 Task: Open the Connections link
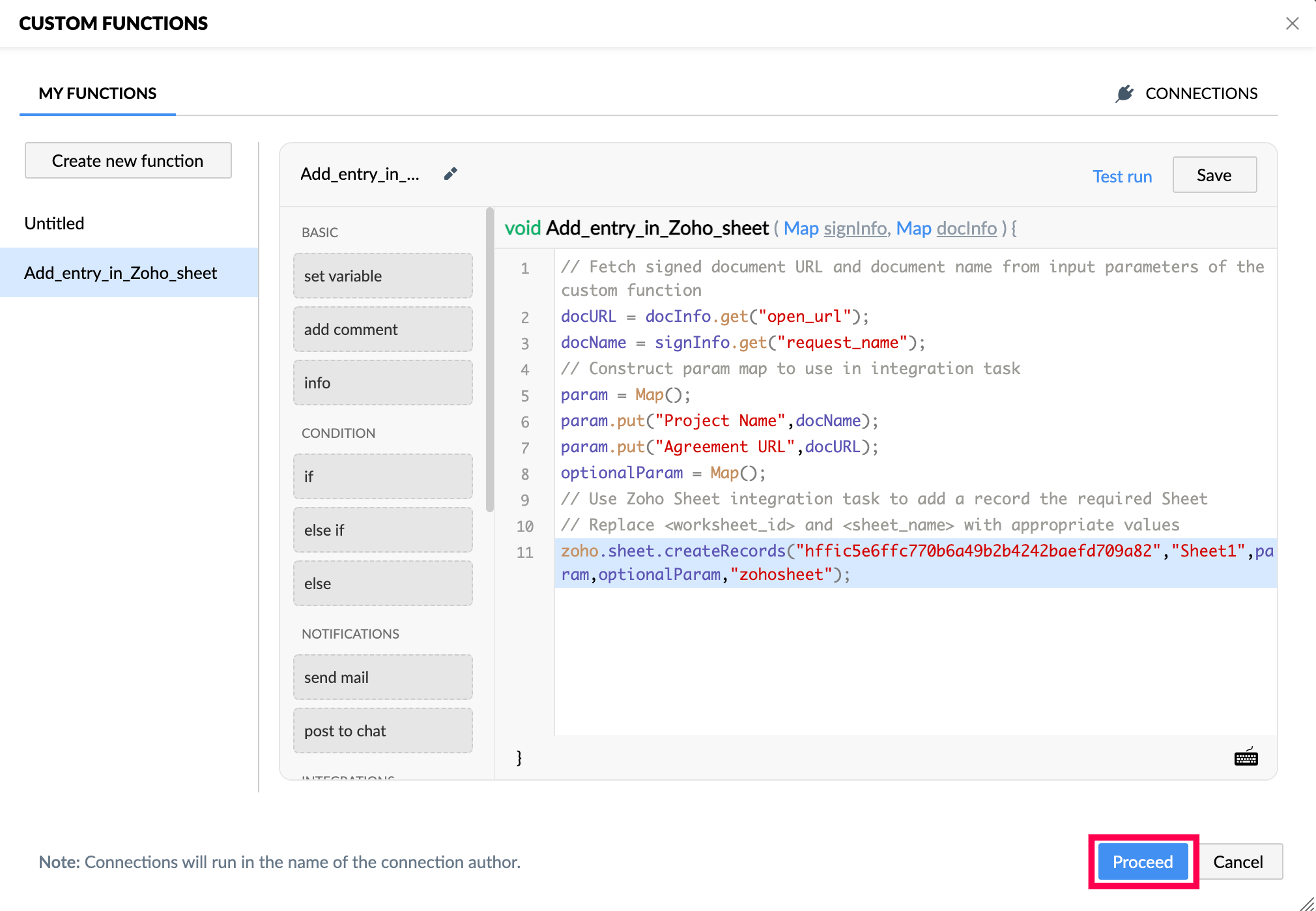click(x=1201, y=93)
